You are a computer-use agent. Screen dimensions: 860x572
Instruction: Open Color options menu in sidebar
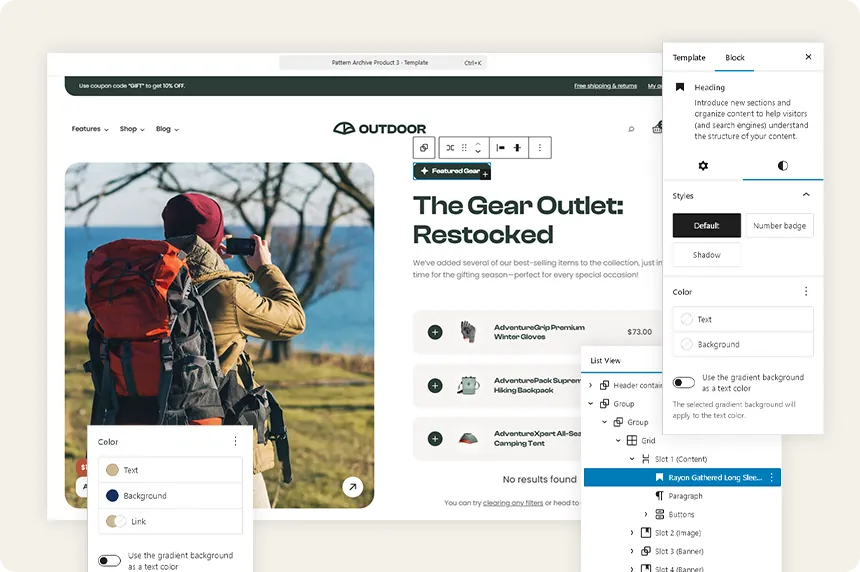806,291
